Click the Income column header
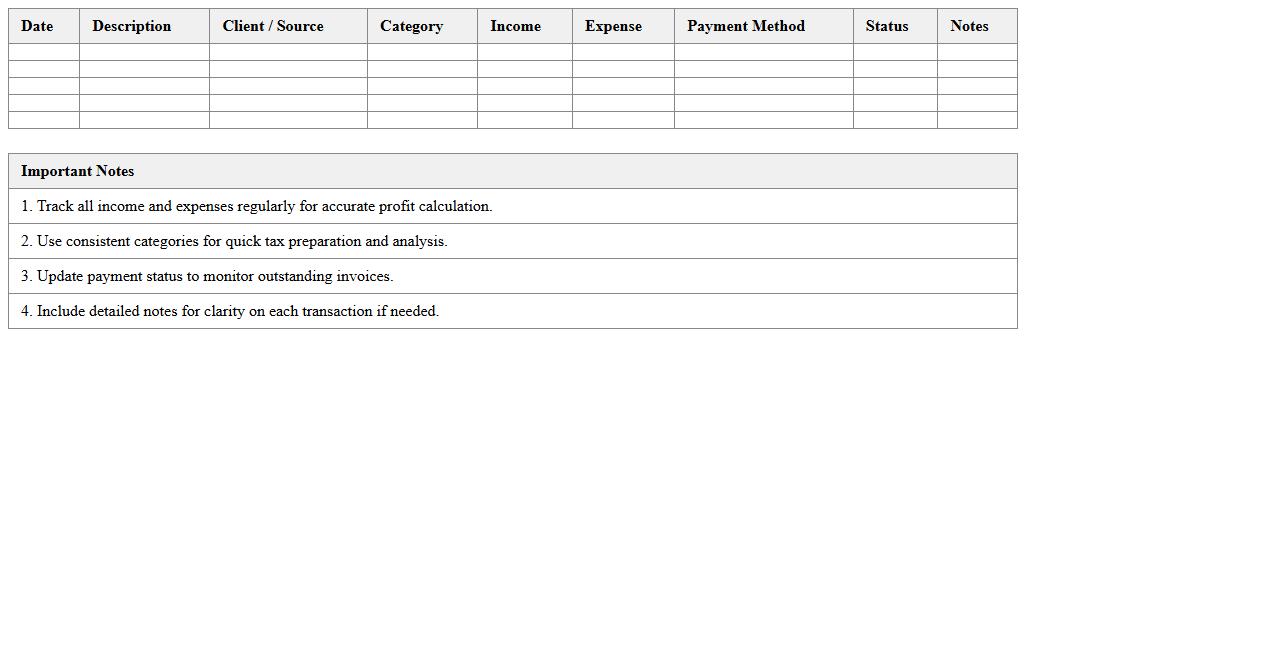The width and height of the screenshot is (1278, 650). point(515,26)
